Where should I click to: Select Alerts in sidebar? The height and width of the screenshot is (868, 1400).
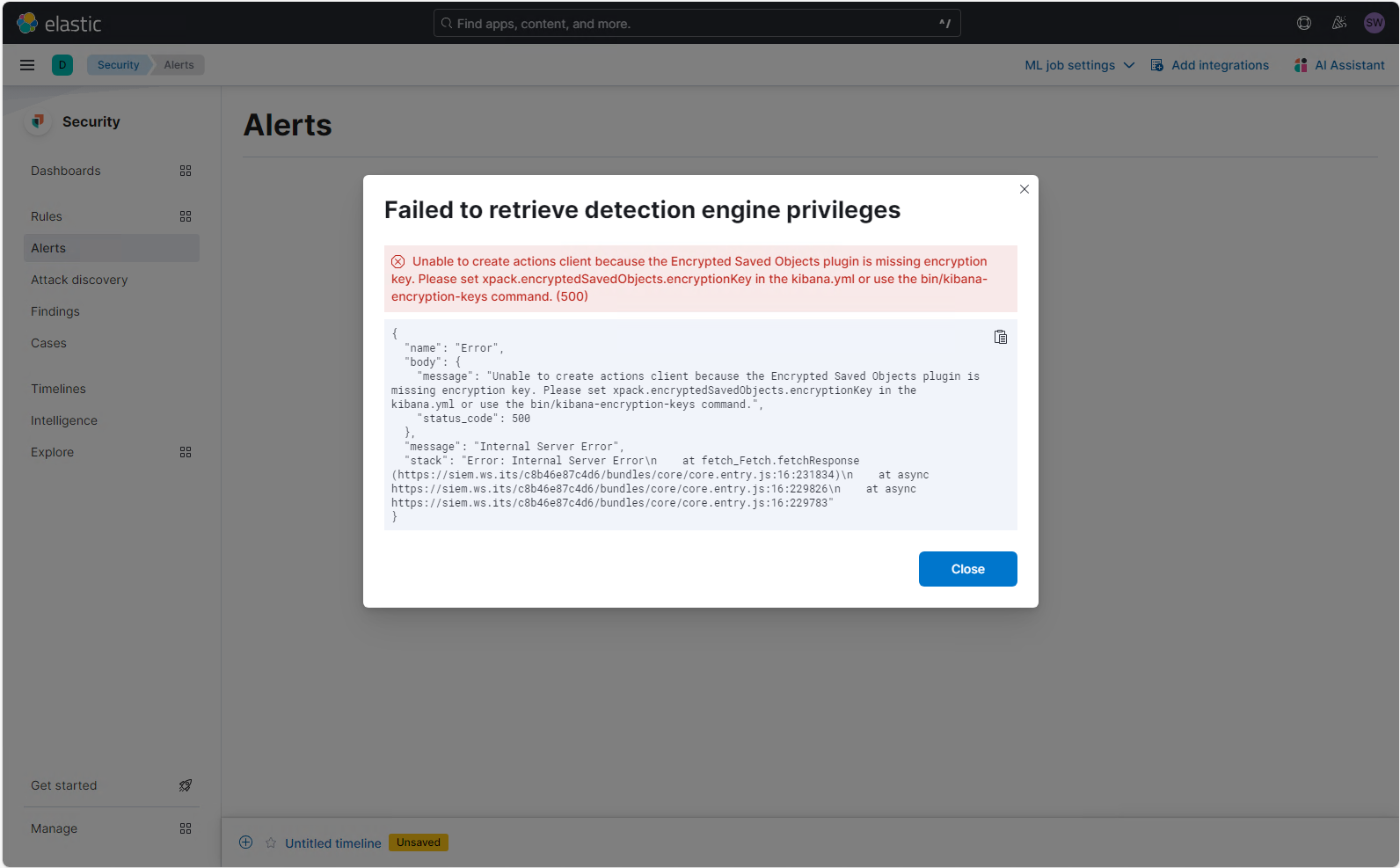coord(112,248)
